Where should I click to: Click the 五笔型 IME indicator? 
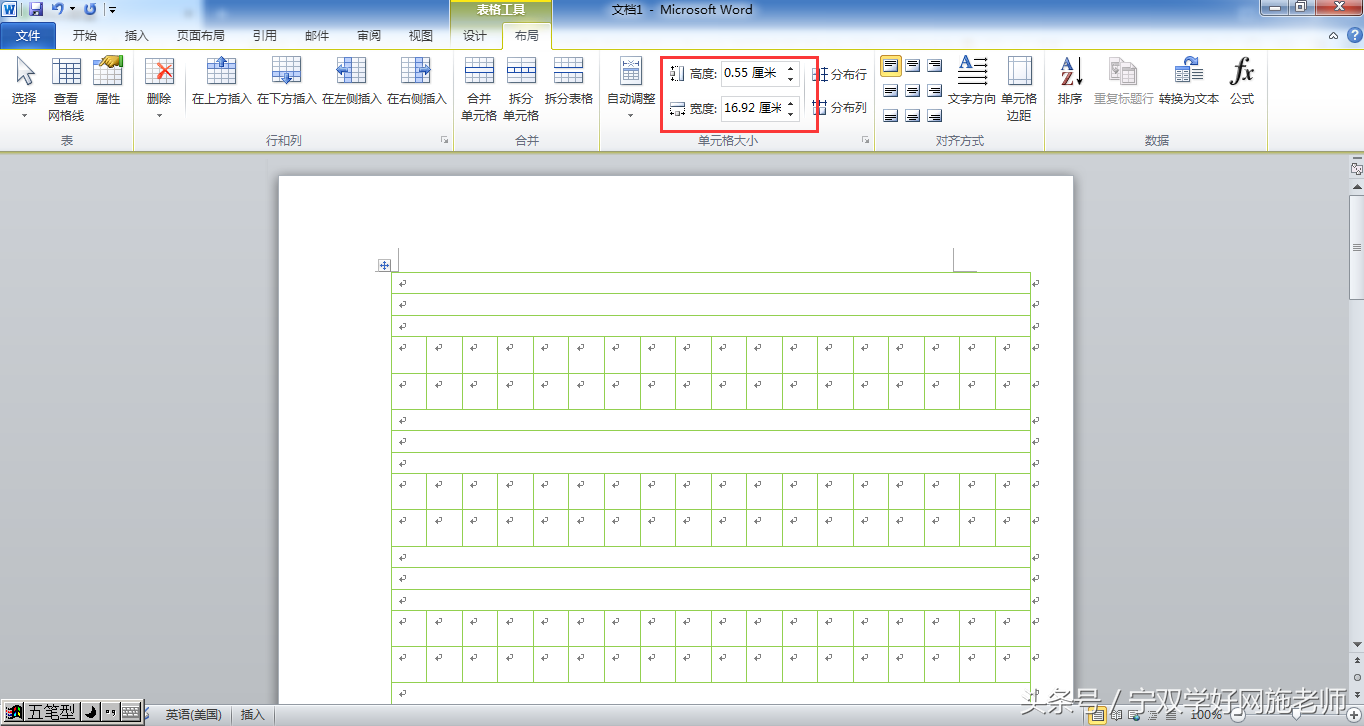point(52,712)
